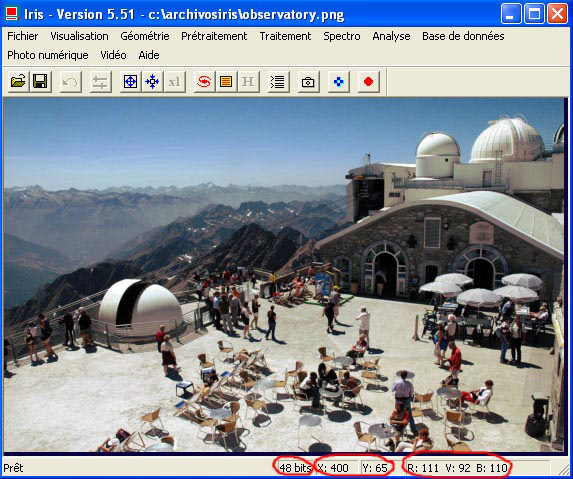Viewport: 573px width, 479px height.
Task: Click the 48 bits status bar field
Action: pyautogui.click(x=294, y=468)
